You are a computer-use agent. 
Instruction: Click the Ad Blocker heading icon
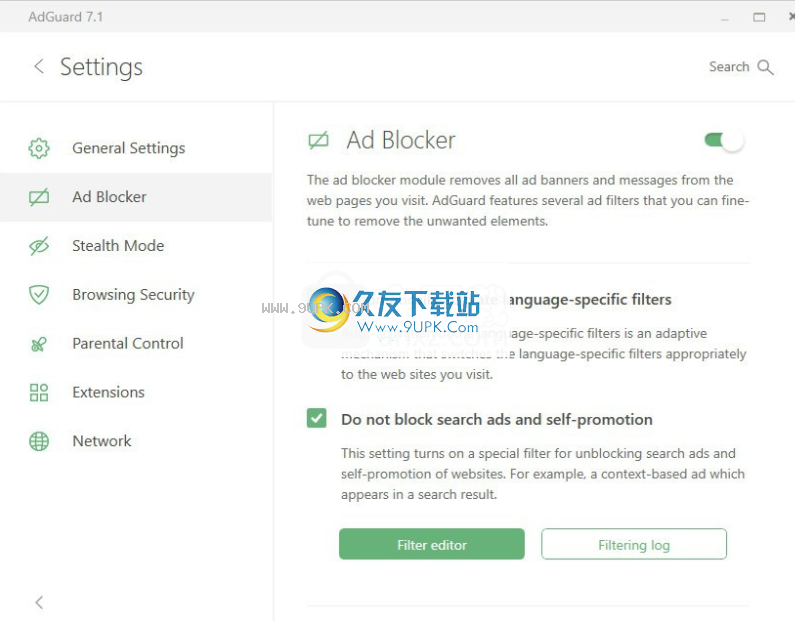click(x=318, y=140)
